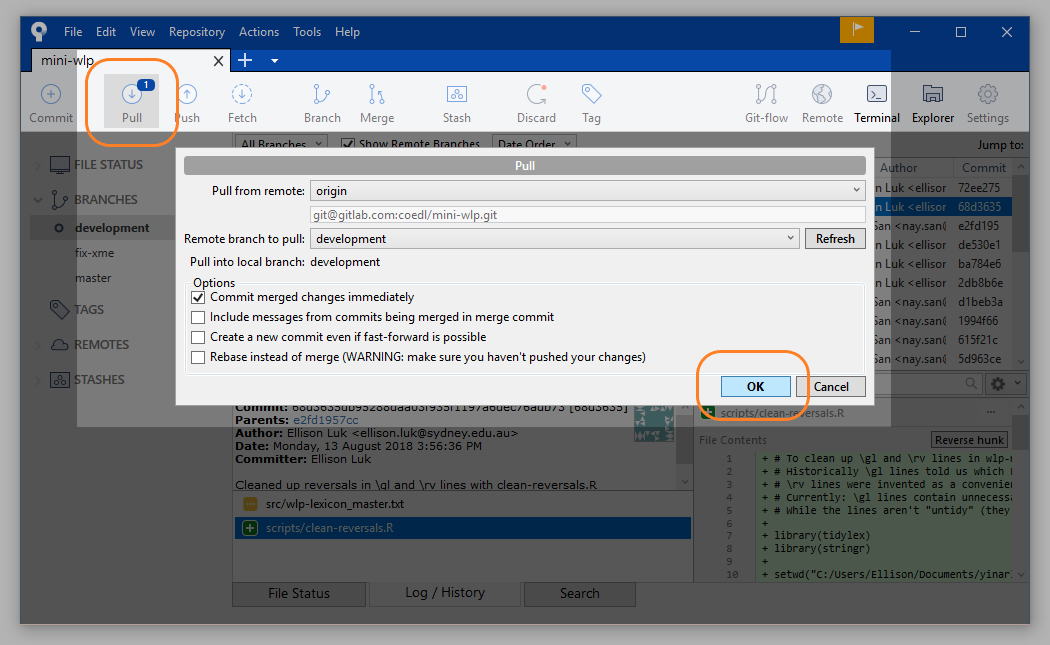Click the Refresh button
Viewport: 1050px width, 645px height.
coord(835,238)
